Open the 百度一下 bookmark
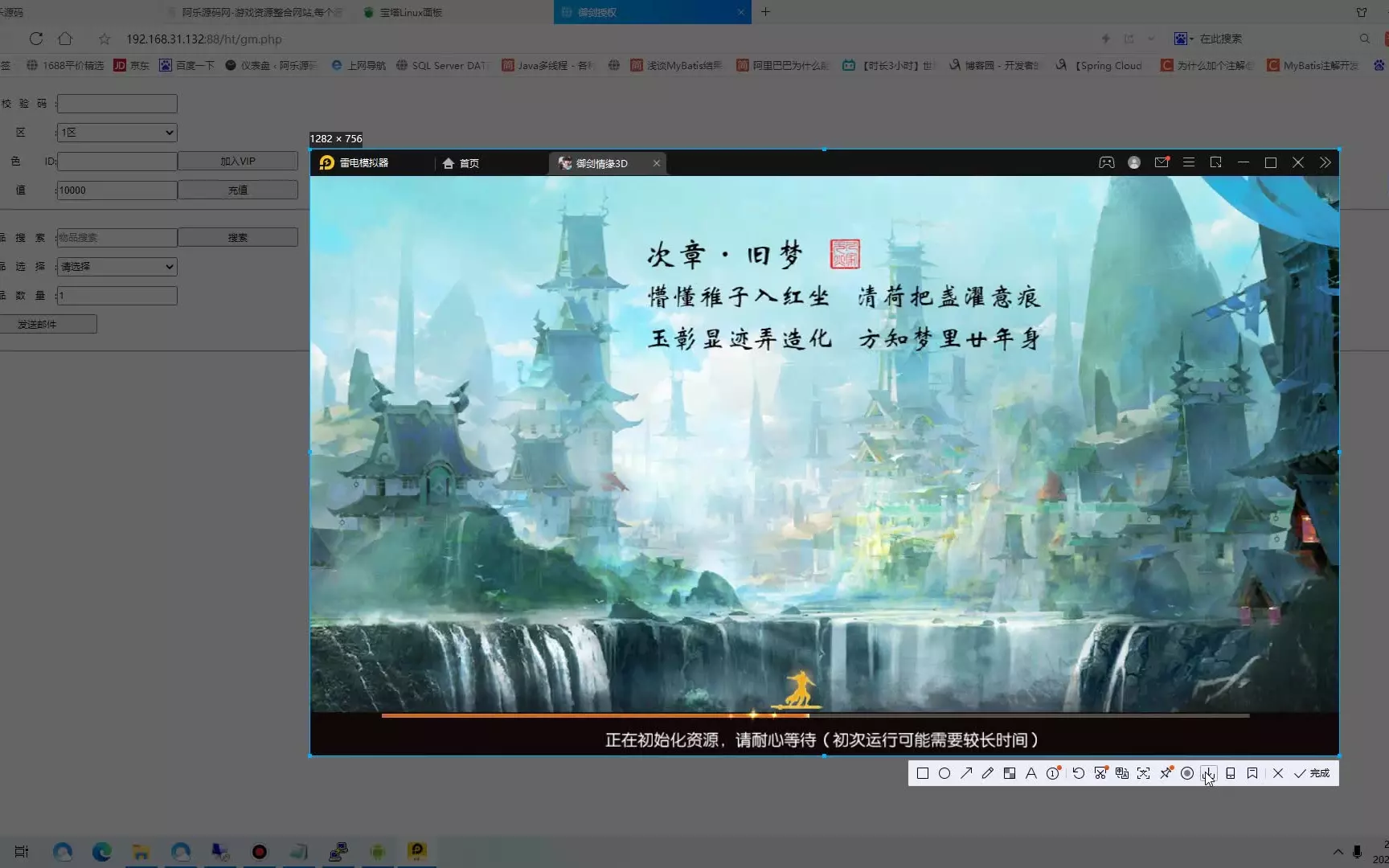 [x=187, y=65]
